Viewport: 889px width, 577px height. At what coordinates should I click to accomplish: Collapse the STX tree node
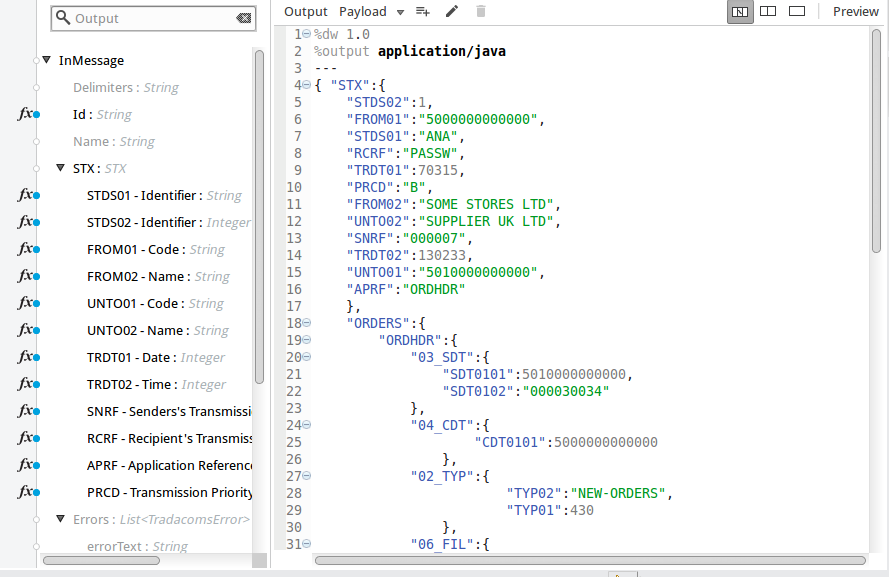coord(61,168)
